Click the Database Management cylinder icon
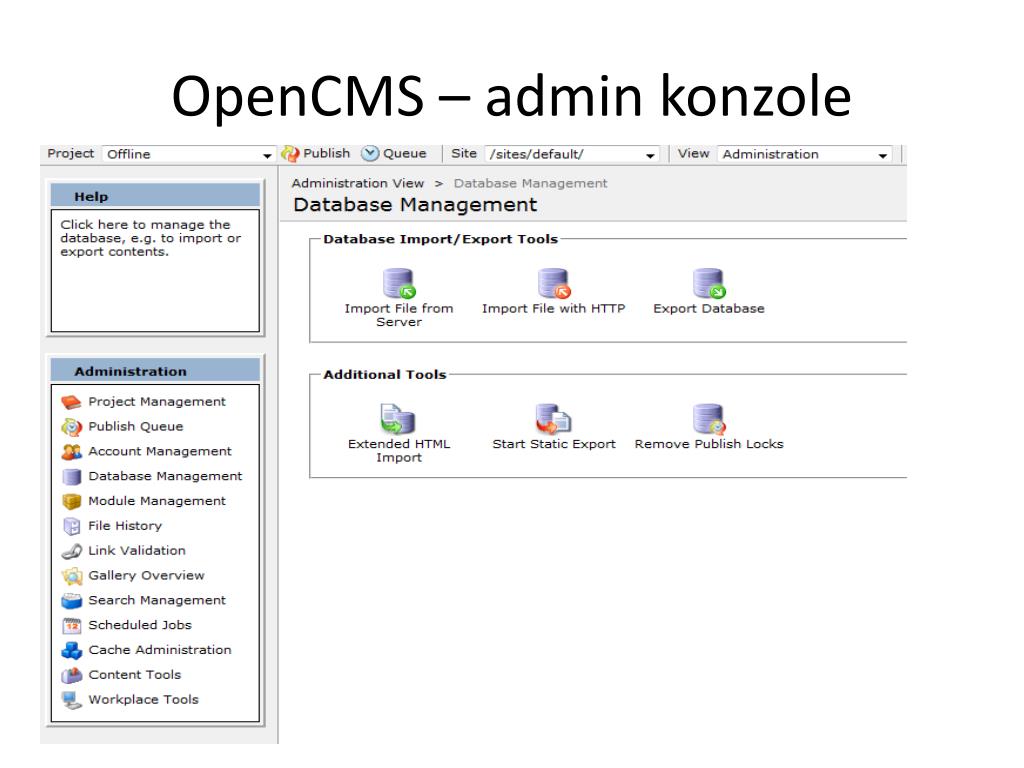Image resolution: width=1024 pixels, height=768 pixels. pyautogui.click(x=71, y=477)
